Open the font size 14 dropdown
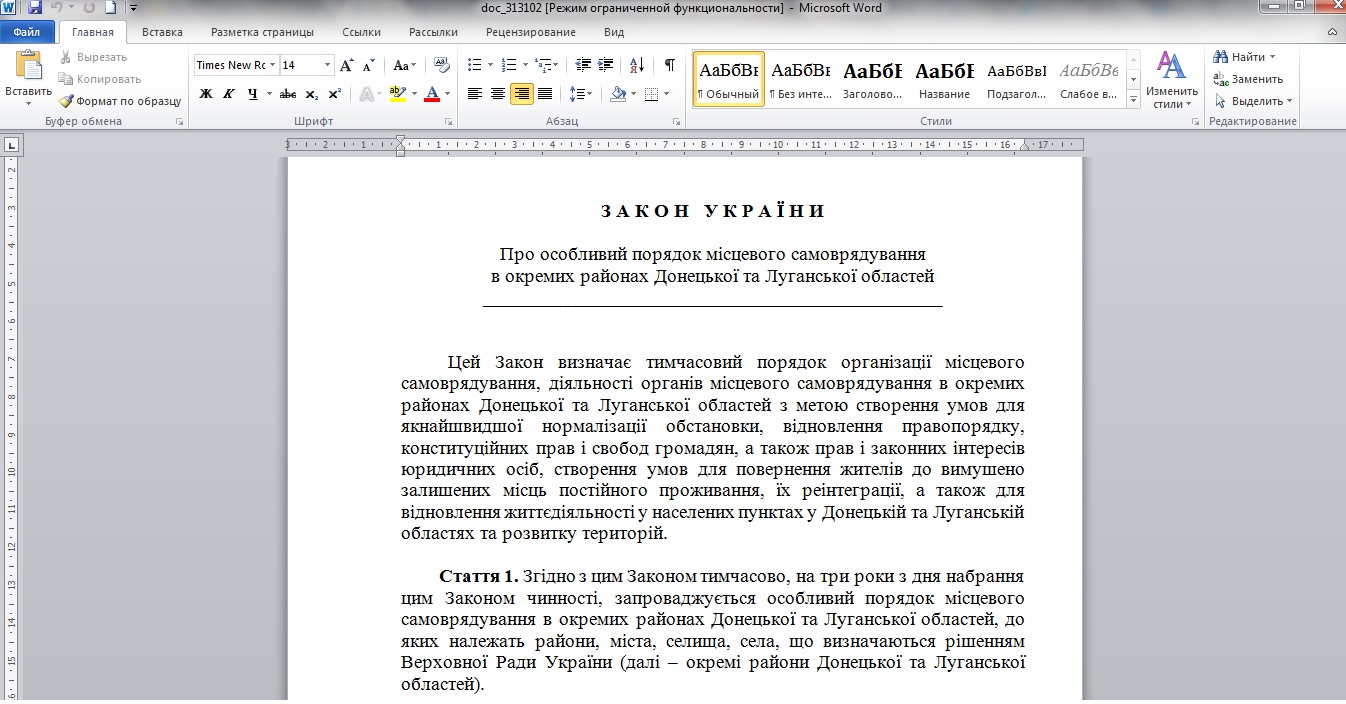This screenshot has width=1346, height=704. point(327,66)
